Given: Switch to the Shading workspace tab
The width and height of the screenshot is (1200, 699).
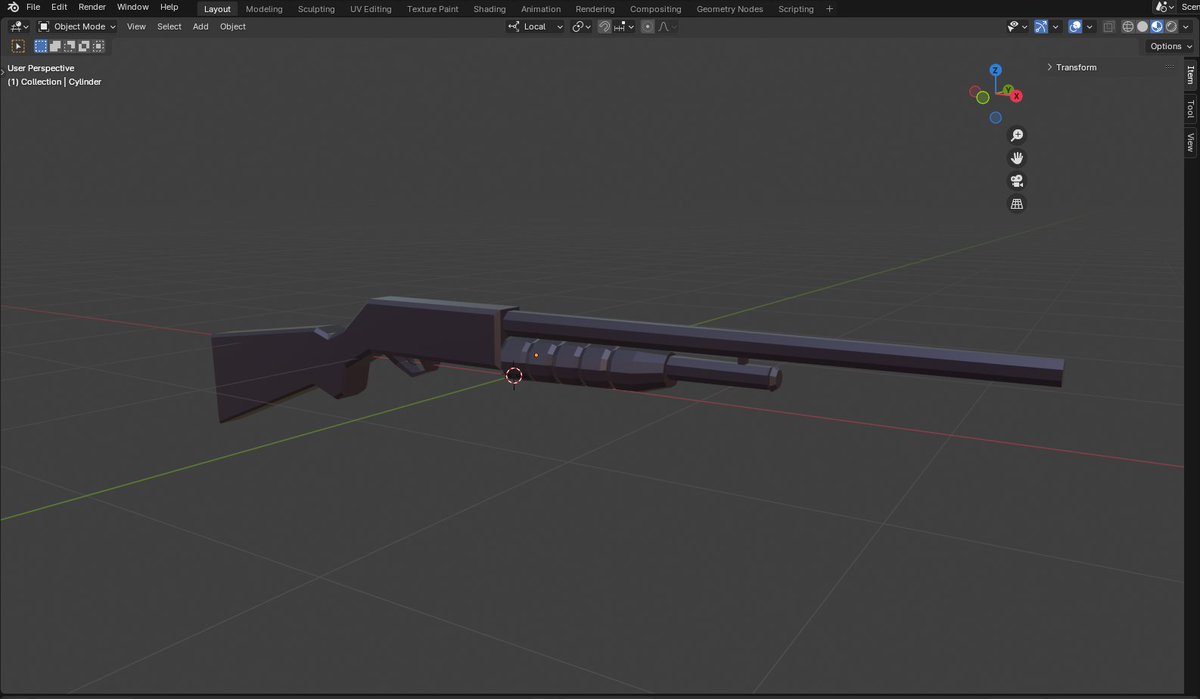Looking at the screenshot, I should [x=490, y=9].
